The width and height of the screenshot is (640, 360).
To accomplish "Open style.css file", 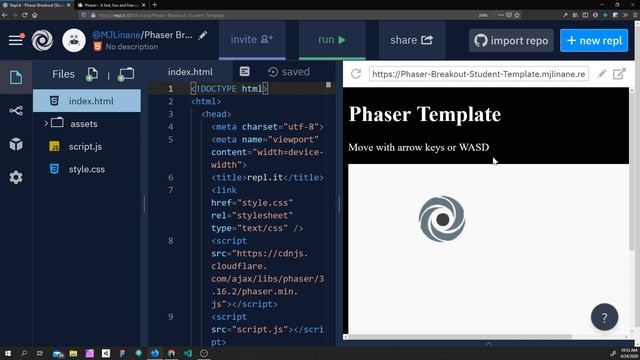I will pyautogui.click(x=87, y=169).
